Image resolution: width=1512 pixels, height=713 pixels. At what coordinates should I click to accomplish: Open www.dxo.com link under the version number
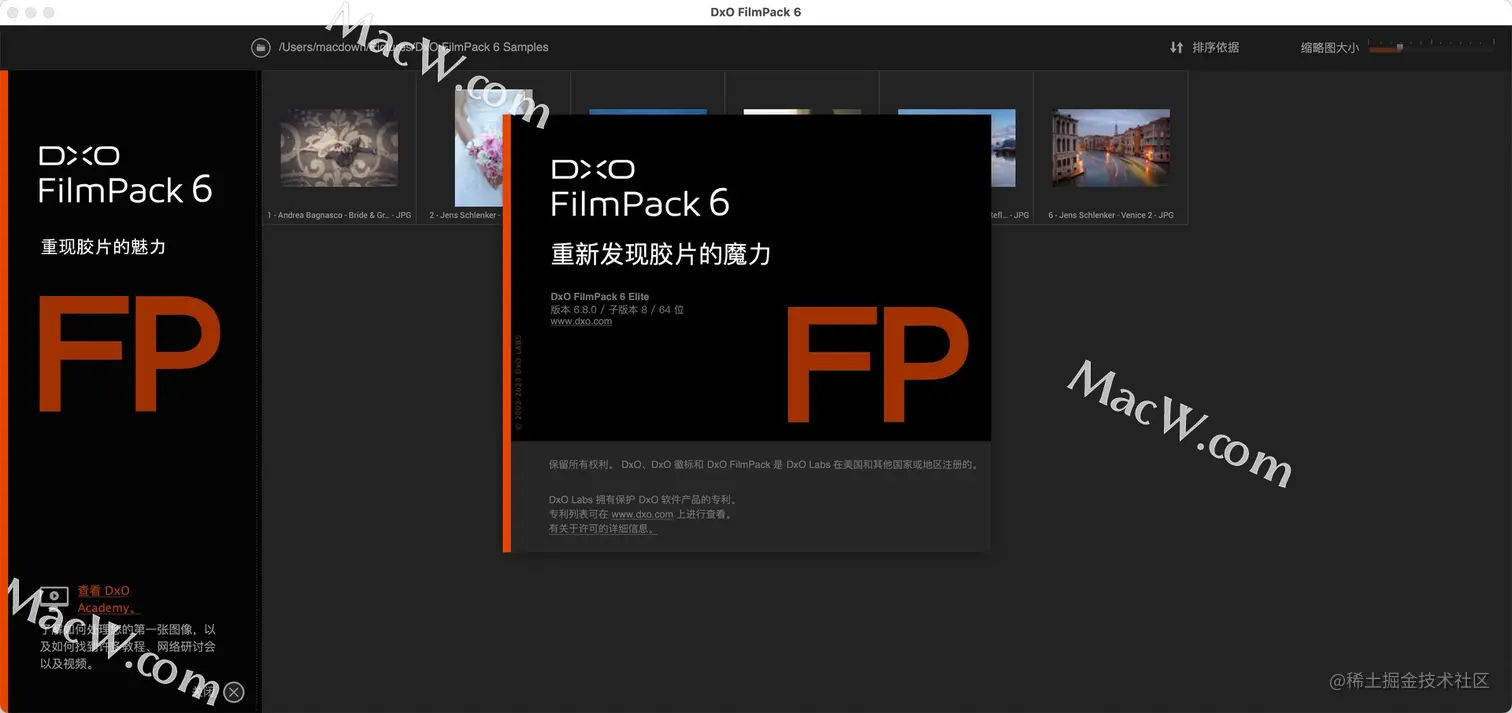pyautogui.click(x=581, y=322)
